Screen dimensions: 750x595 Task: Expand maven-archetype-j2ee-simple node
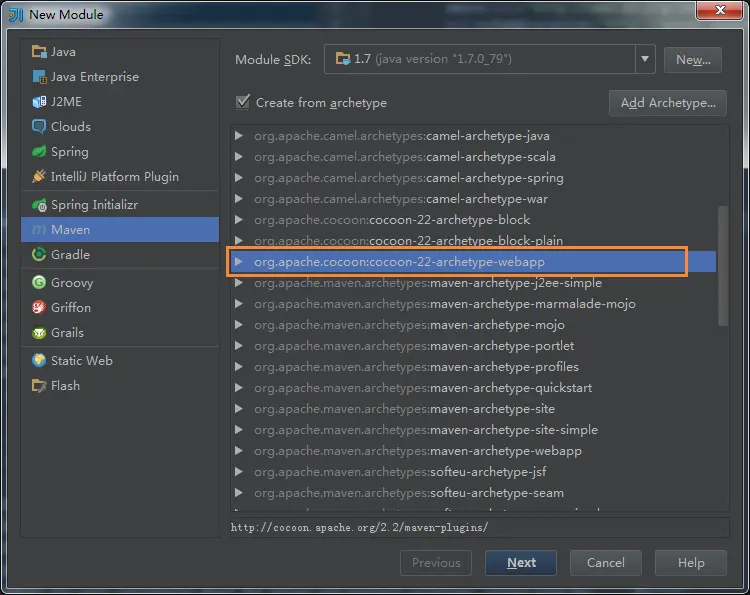click(x=239, y=283)
